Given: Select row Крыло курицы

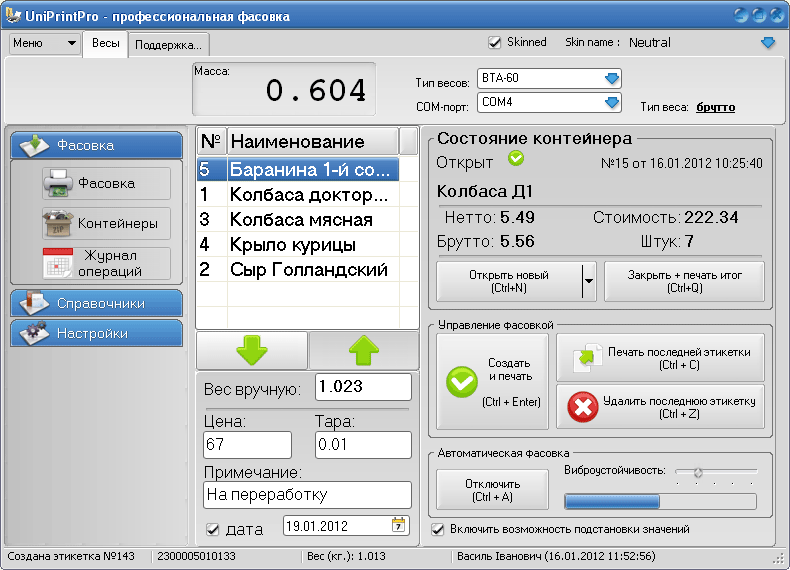Looking at the screenshot, I should [298, 245].
